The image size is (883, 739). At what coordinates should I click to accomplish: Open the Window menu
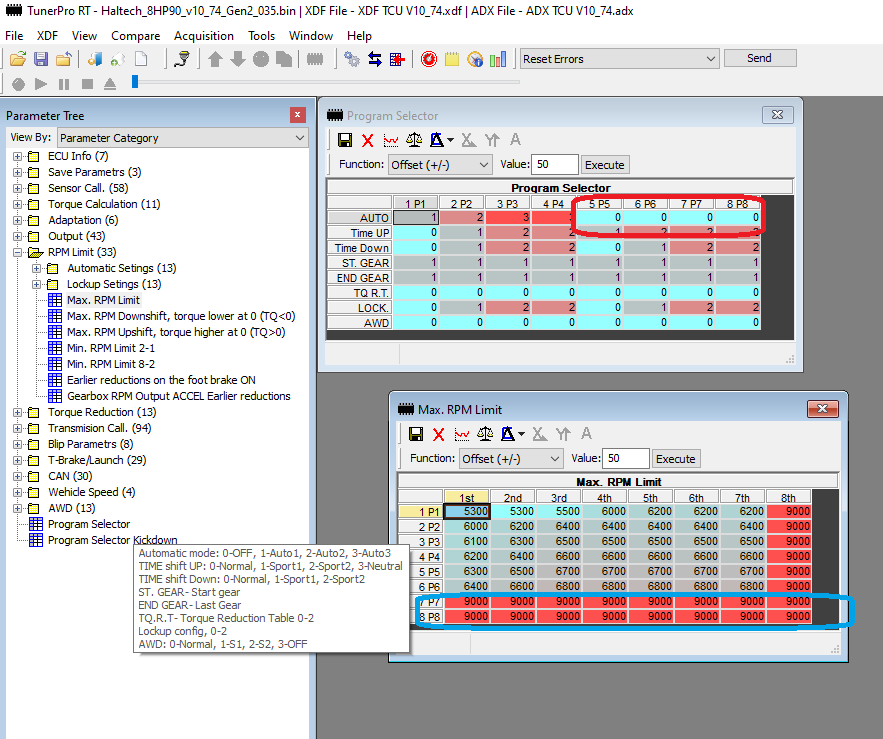pyautogui.click(x=311, y=36)
